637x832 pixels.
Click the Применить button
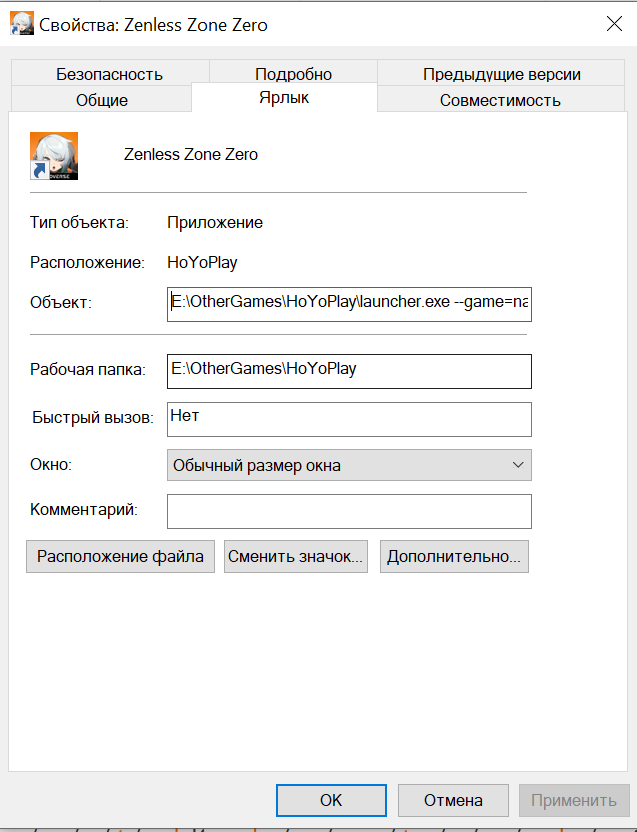click(x=574, y=800)
